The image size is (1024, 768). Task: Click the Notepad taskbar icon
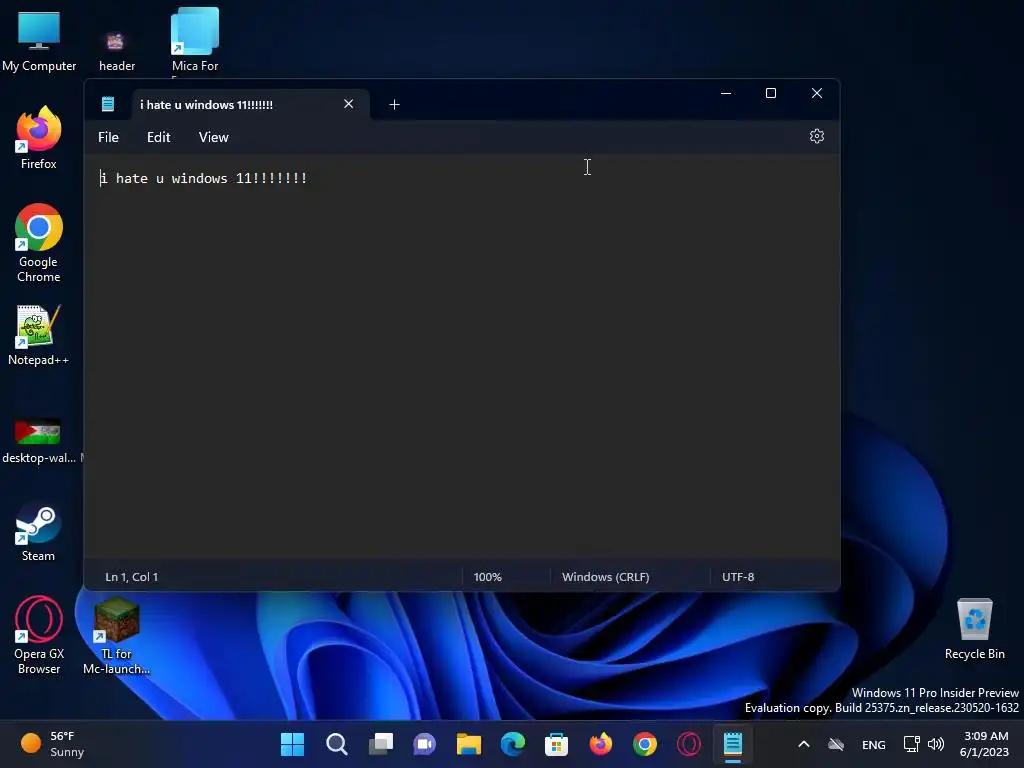[x=733, y=744]
